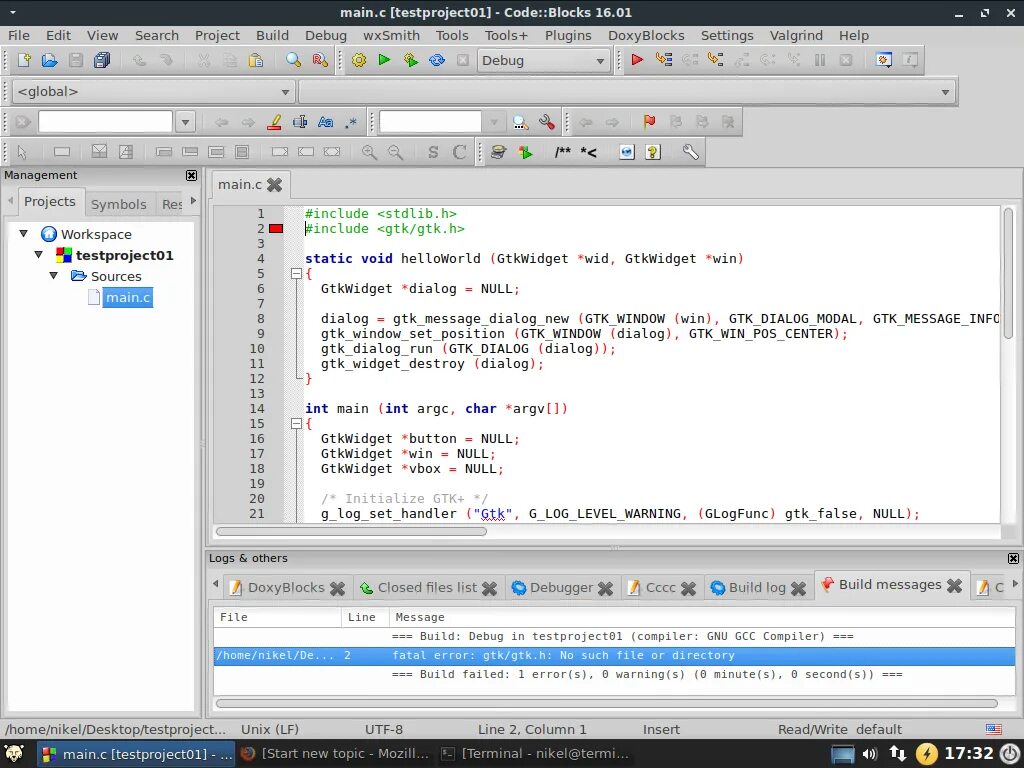The height and width of the screenshot is (768, 1024).
Task: Close the Management panel
Action: coord(191,175)
